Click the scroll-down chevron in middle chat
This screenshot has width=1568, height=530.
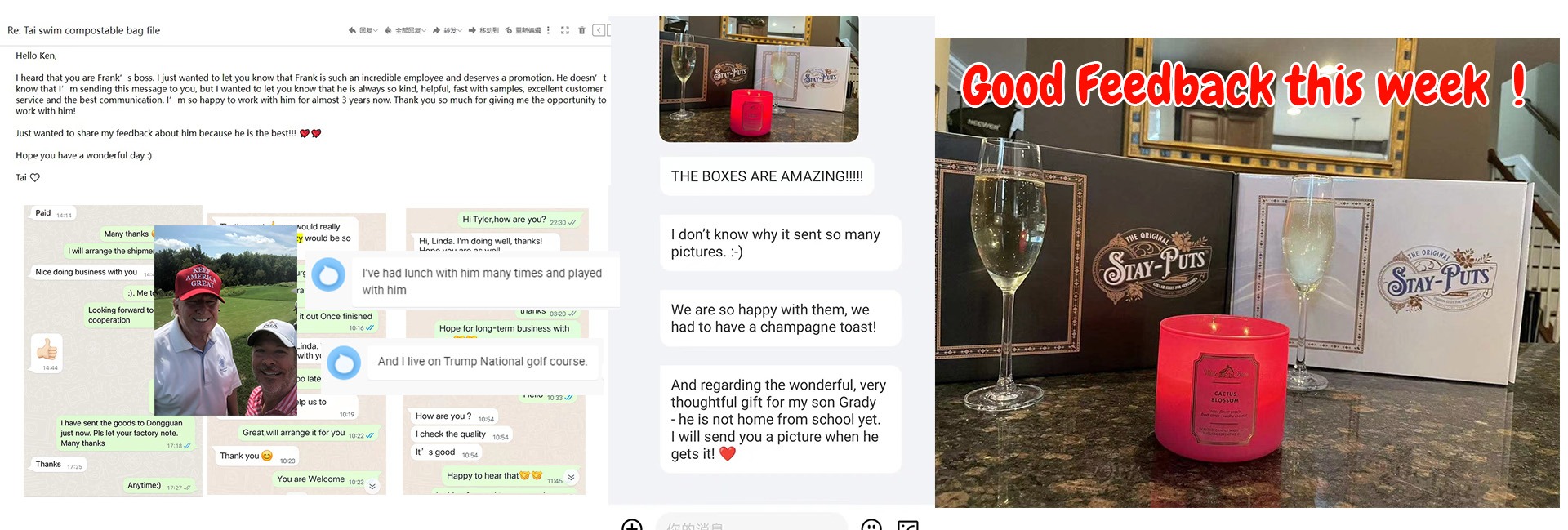coord(372,486)
